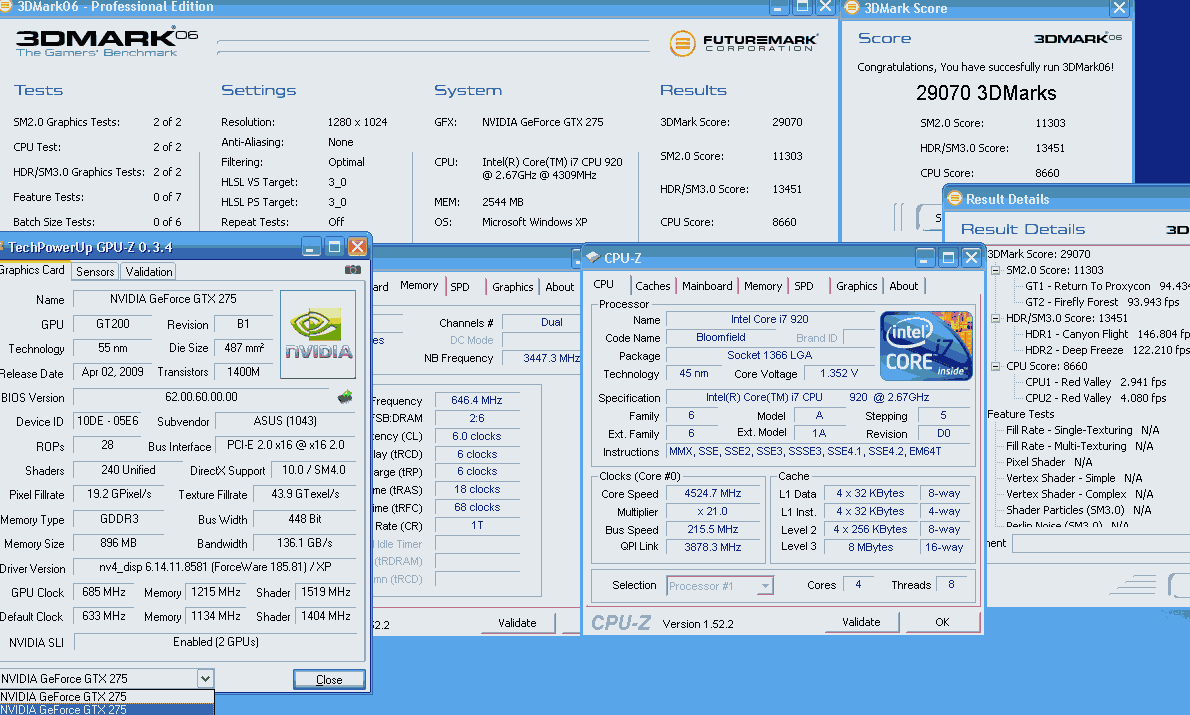Open the Graphics tab in front CPU-Z
The width and height of the screenshot is (1190, 715).
click(856, 286)
